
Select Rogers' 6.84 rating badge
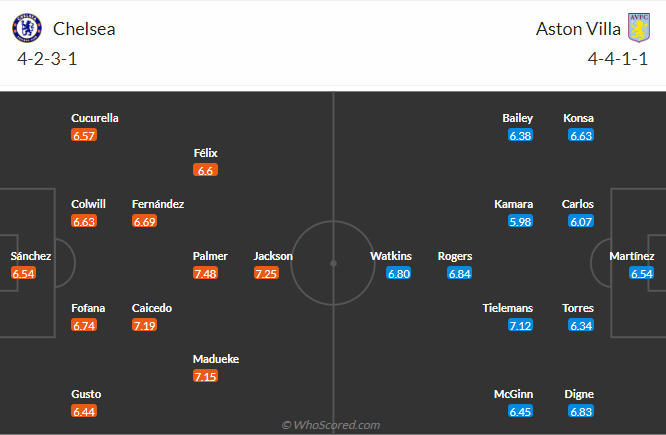pyautogui.click(x=460, y=273)
